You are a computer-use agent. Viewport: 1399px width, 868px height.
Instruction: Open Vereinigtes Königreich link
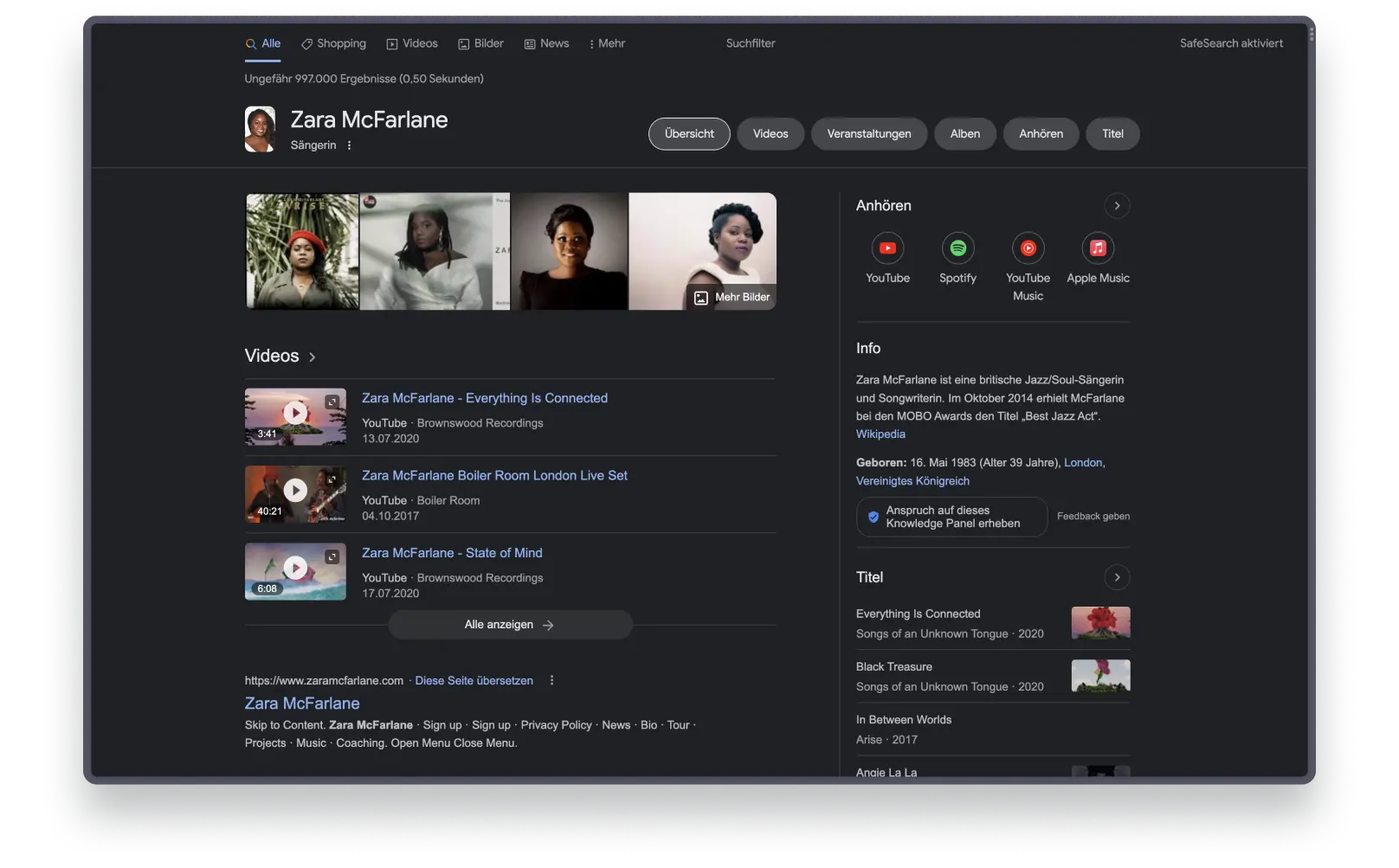pyautogui.click(x=912, y=481)
